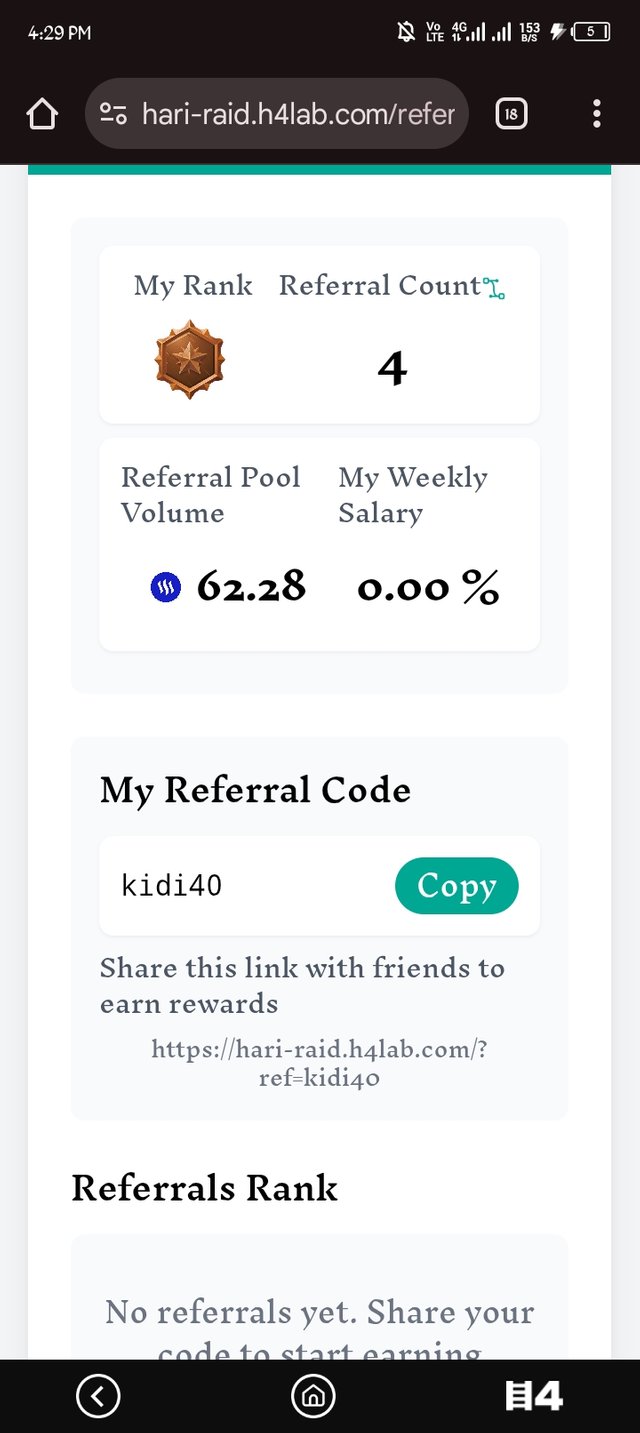Tap the battery indicator in status bar

point(590,32)
